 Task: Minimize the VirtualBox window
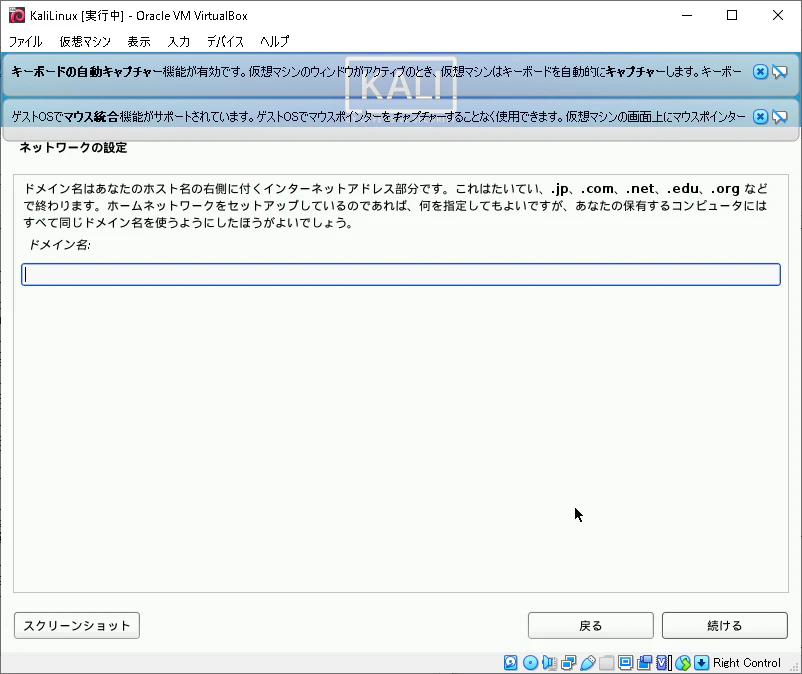(687, 15)
